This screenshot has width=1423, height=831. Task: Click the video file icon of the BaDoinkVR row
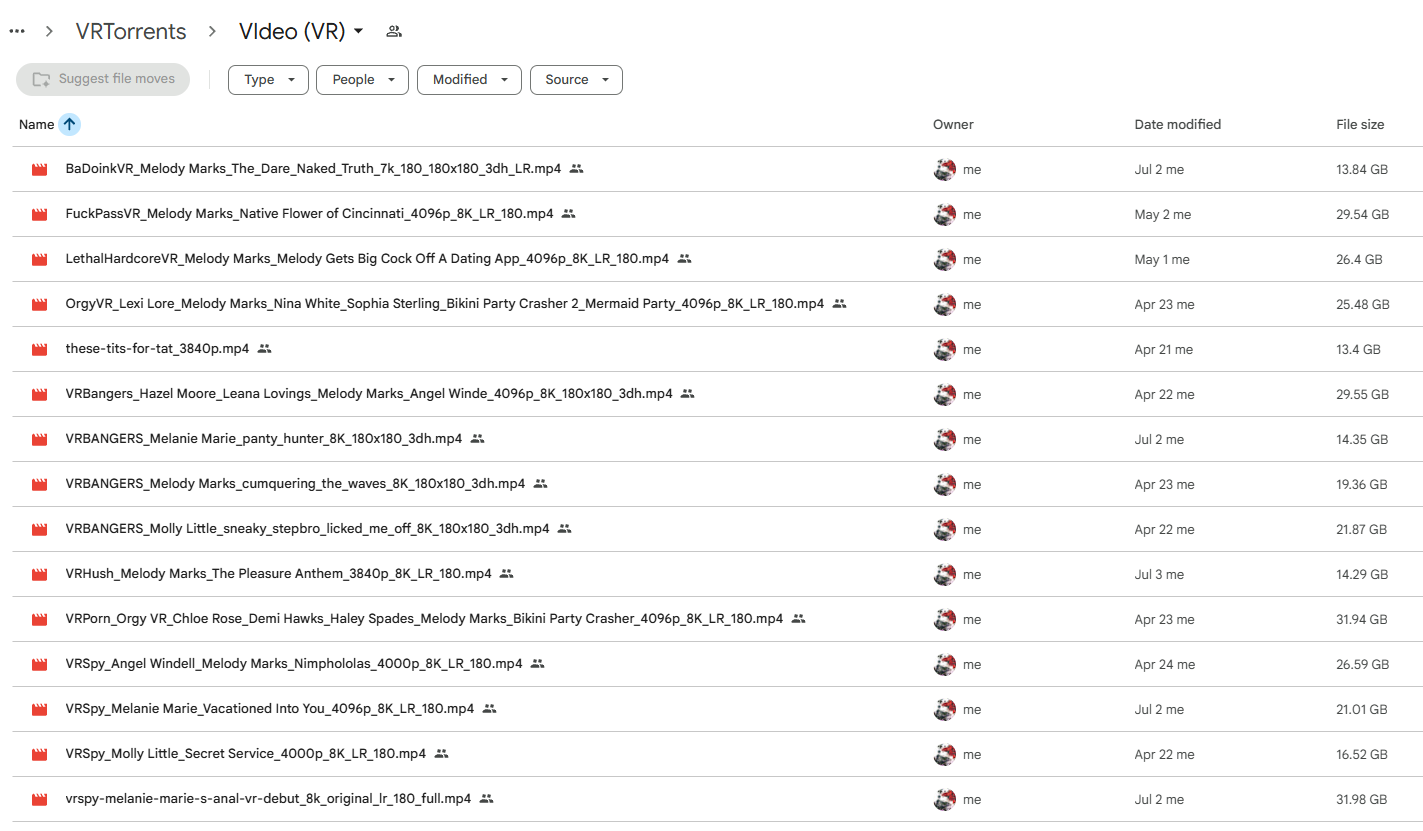tap(40, 170)
